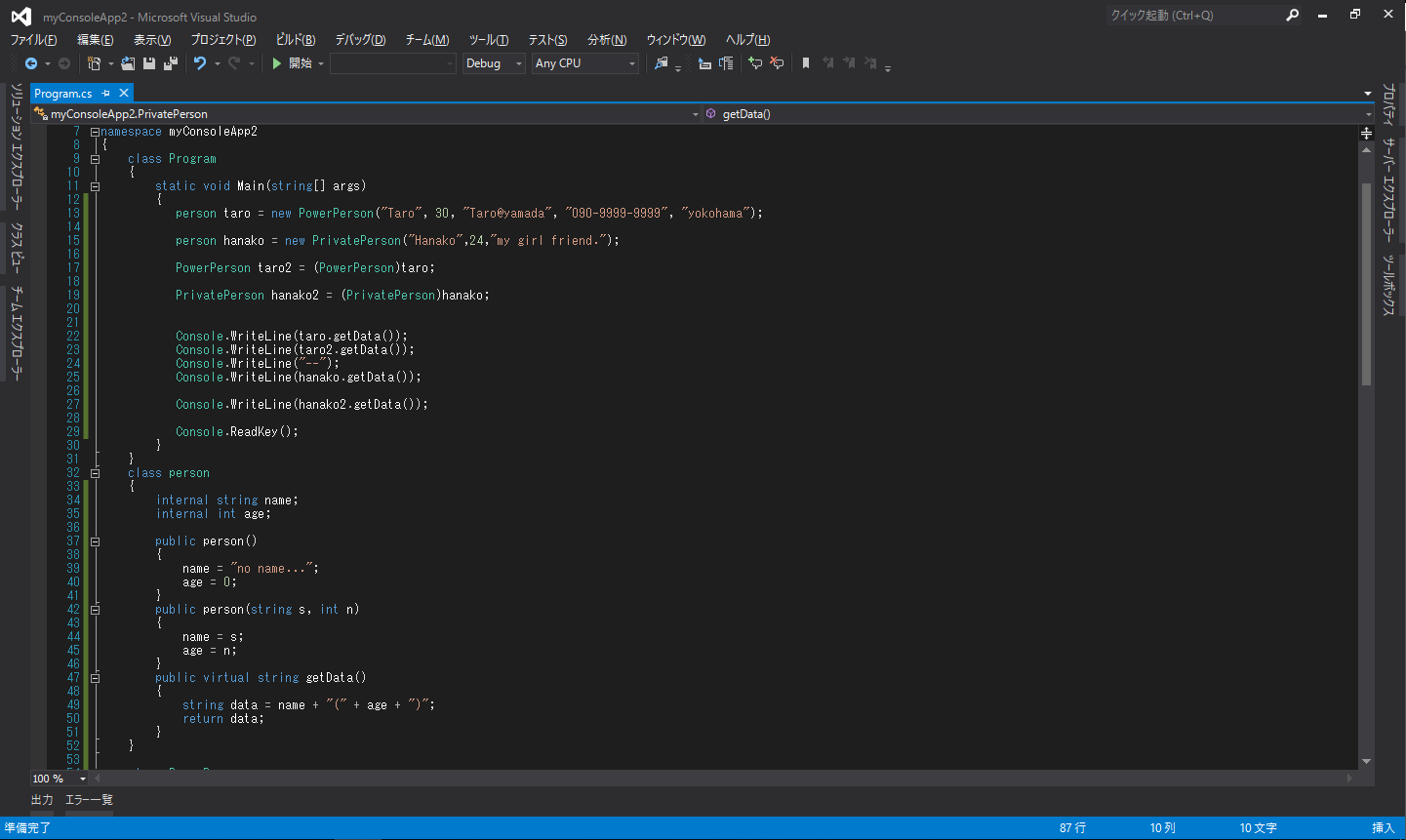The height and width of the screenshot is (840, 1406).
Task: Open the Debug configuration dropdown
Action: click(x=494, y=63)
